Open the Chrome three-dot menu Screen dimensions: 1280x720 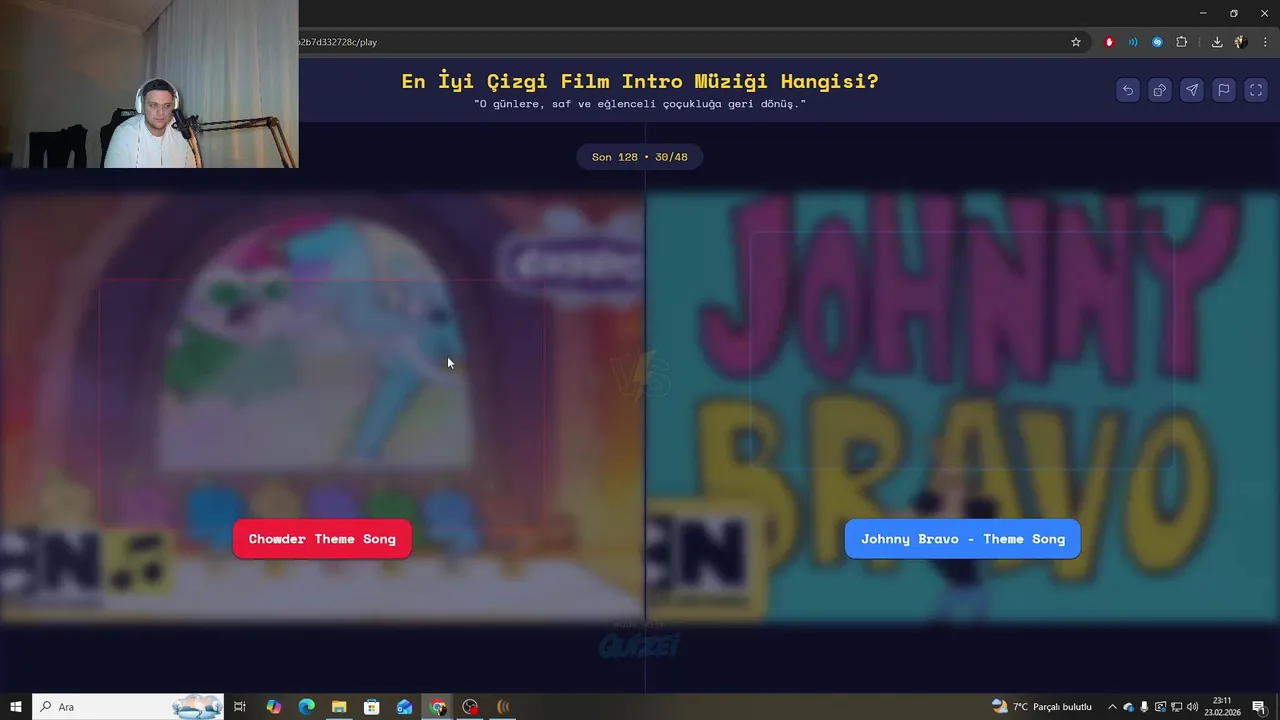[1265, 42]
